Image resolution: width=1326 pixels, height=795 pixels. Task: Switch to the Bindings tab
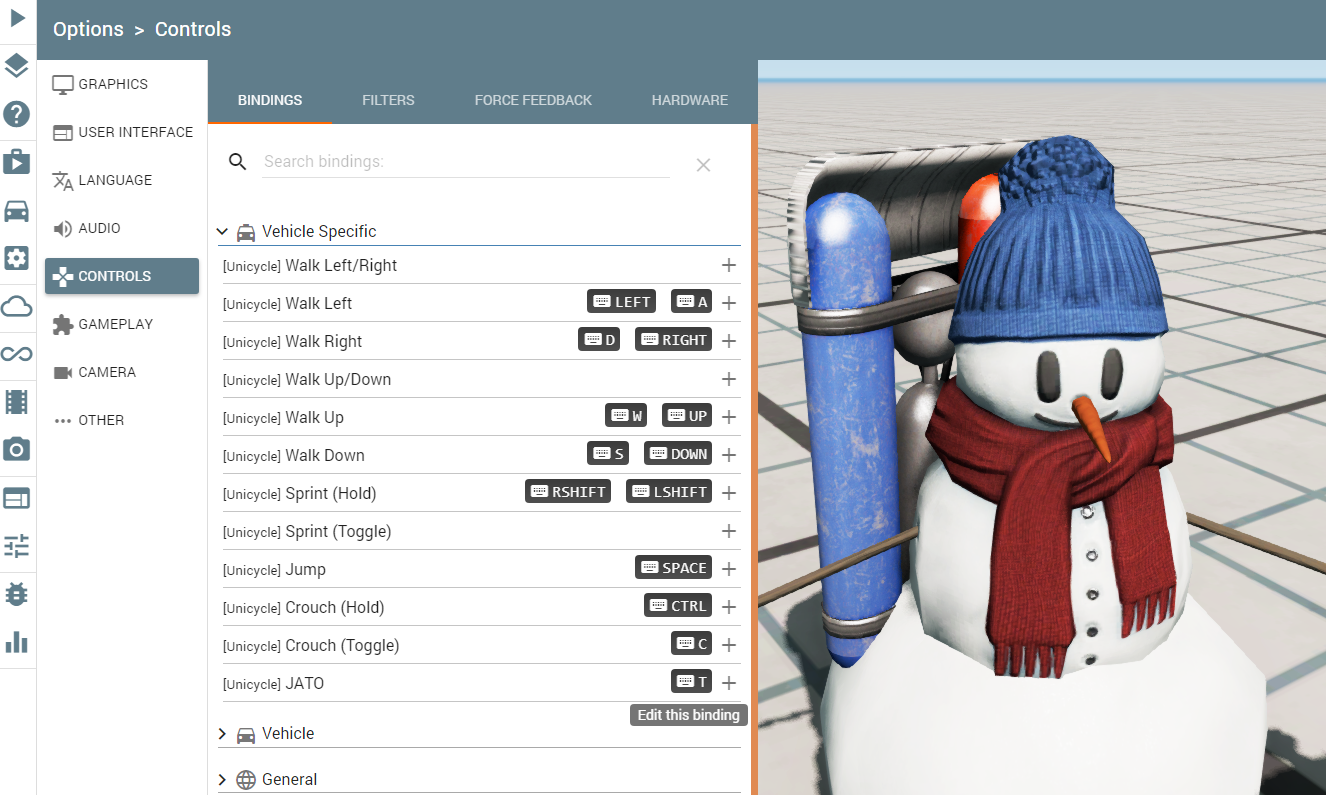pos(270,100)
